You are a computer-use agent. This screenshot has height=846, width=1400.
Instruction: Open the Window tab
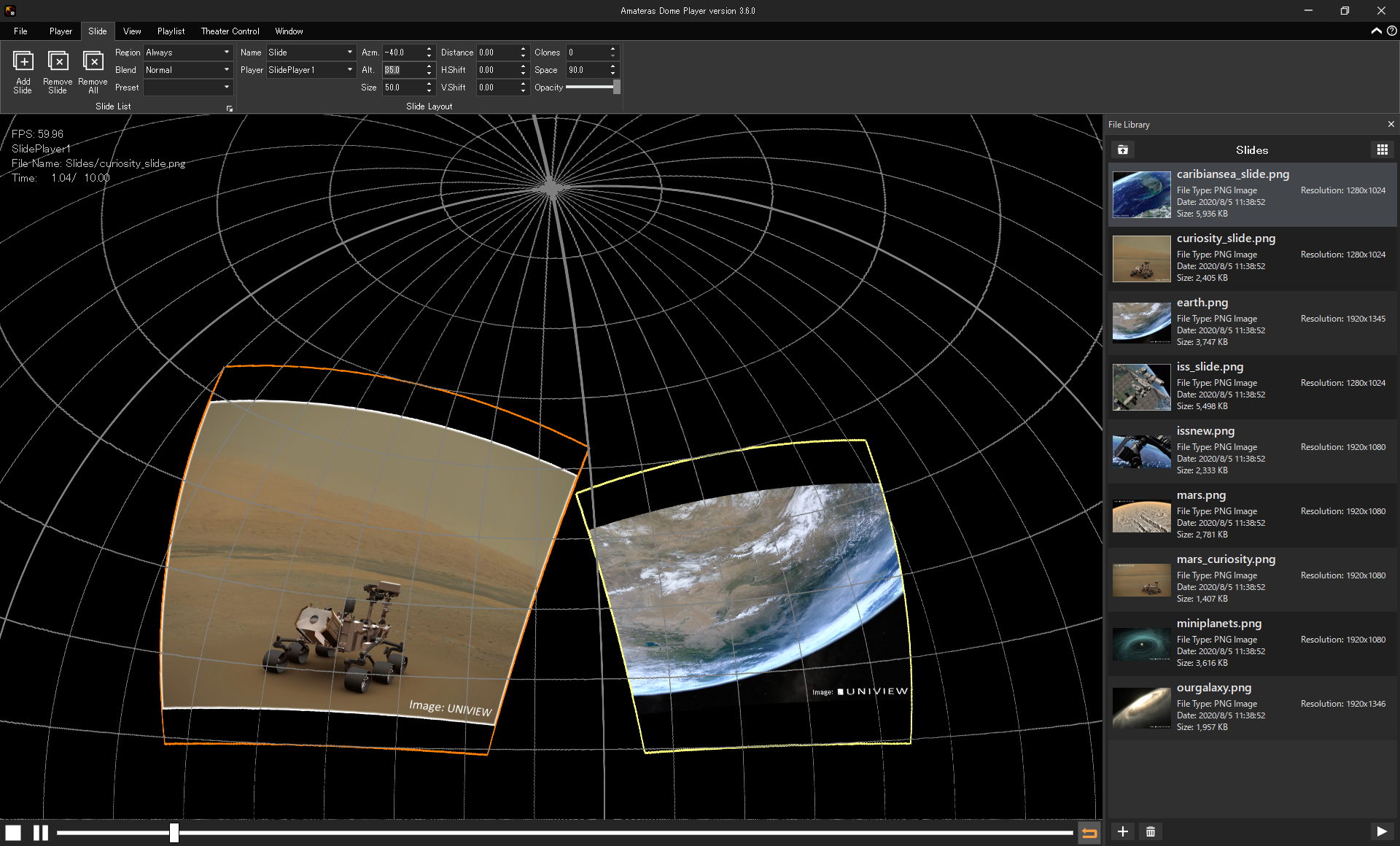[289, 31]
